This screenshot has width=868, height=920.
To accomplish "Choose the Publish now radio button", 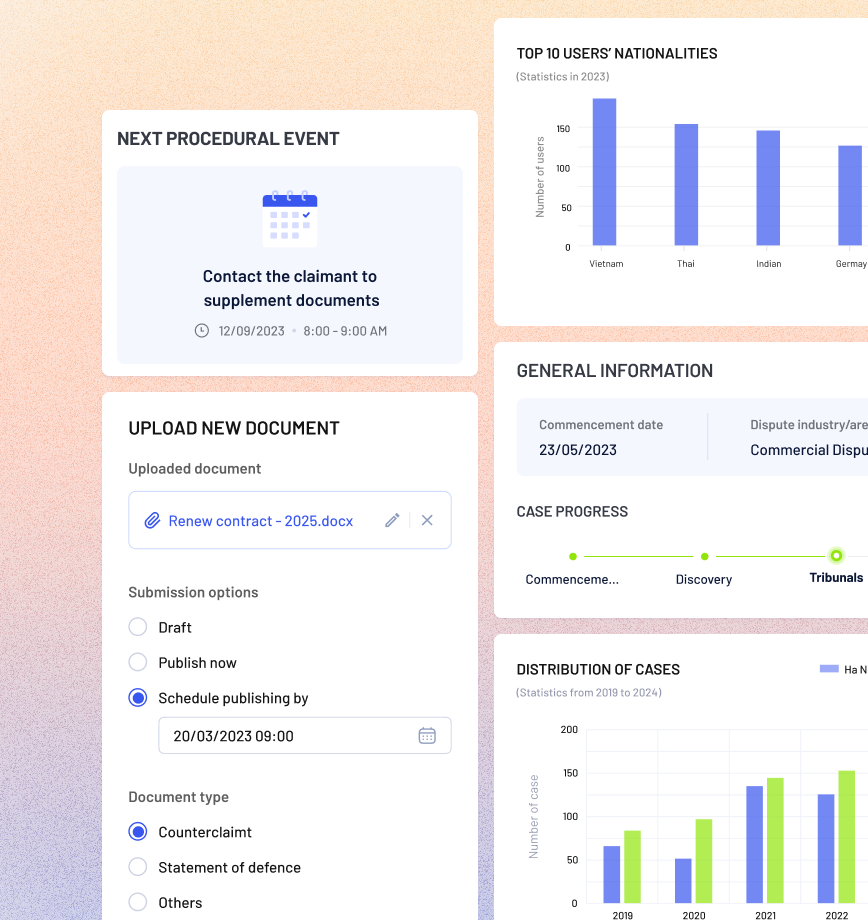I will (x=138, y=662).
